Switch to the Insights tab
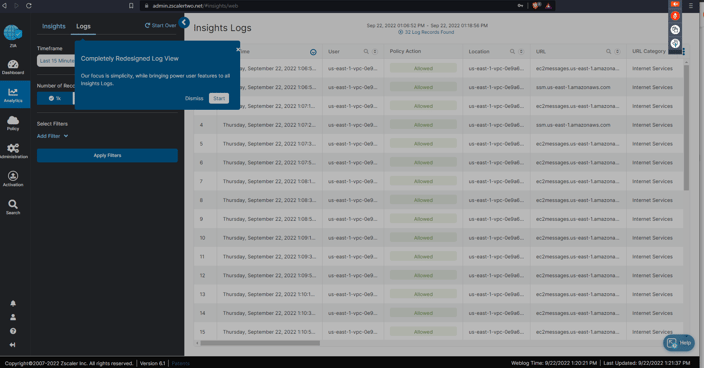This screenshot has width=704, height=368. (x=54, y=26)
